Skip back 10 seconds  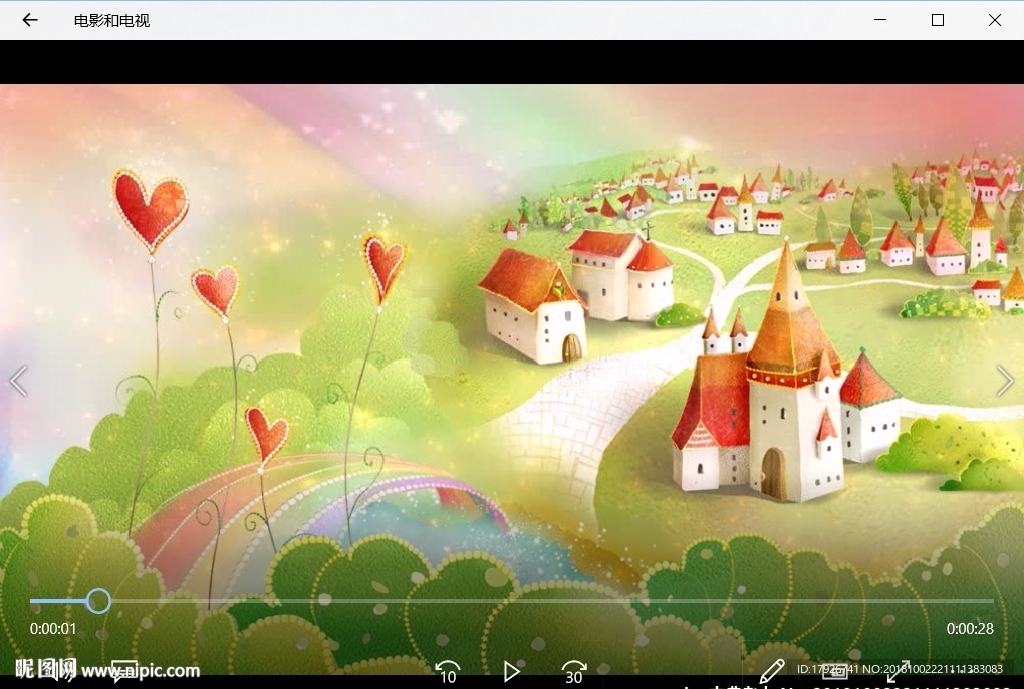coord(447,673)
